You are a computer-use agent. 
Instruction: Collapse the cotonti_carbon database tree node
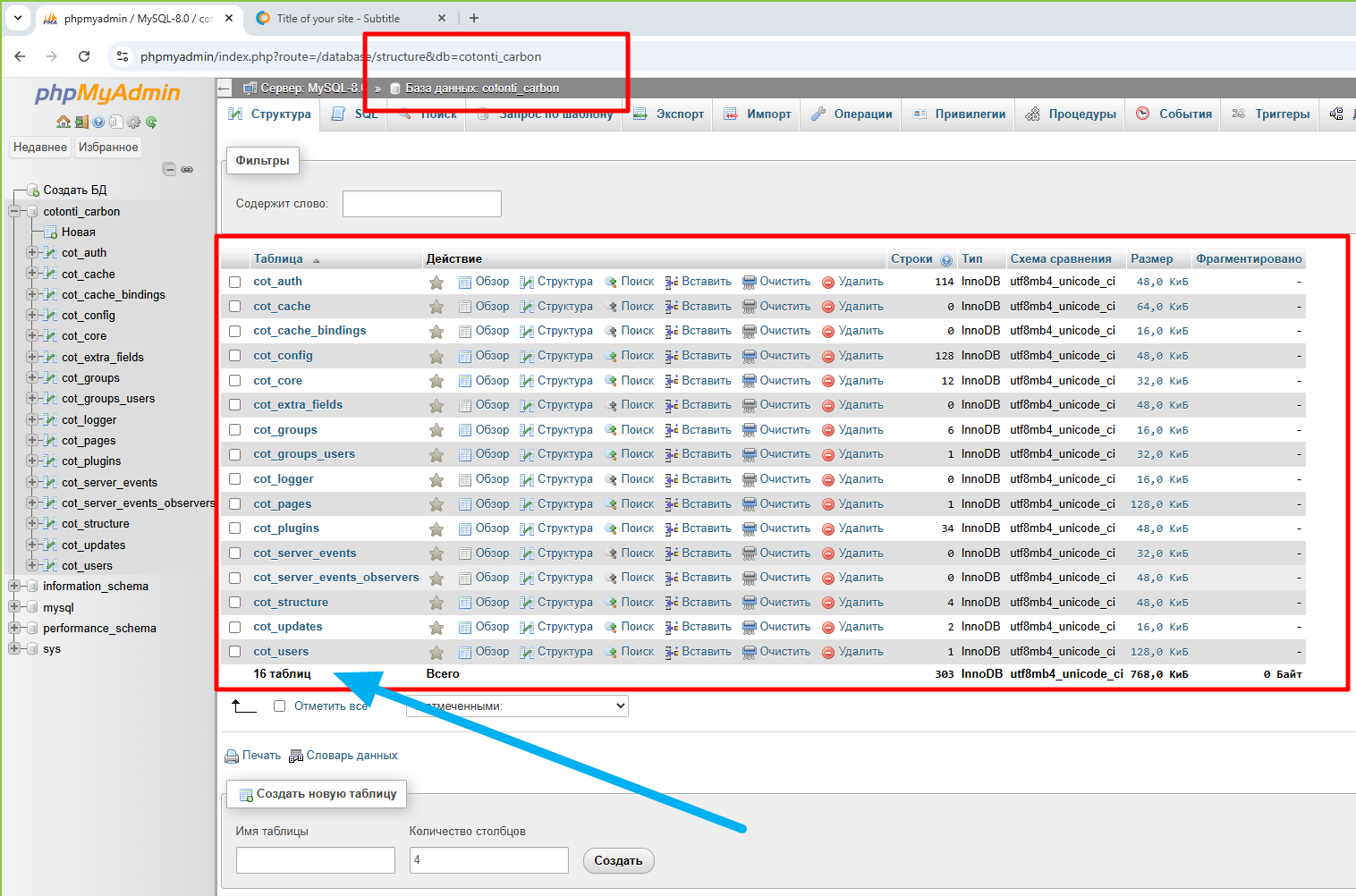[14, 212]
